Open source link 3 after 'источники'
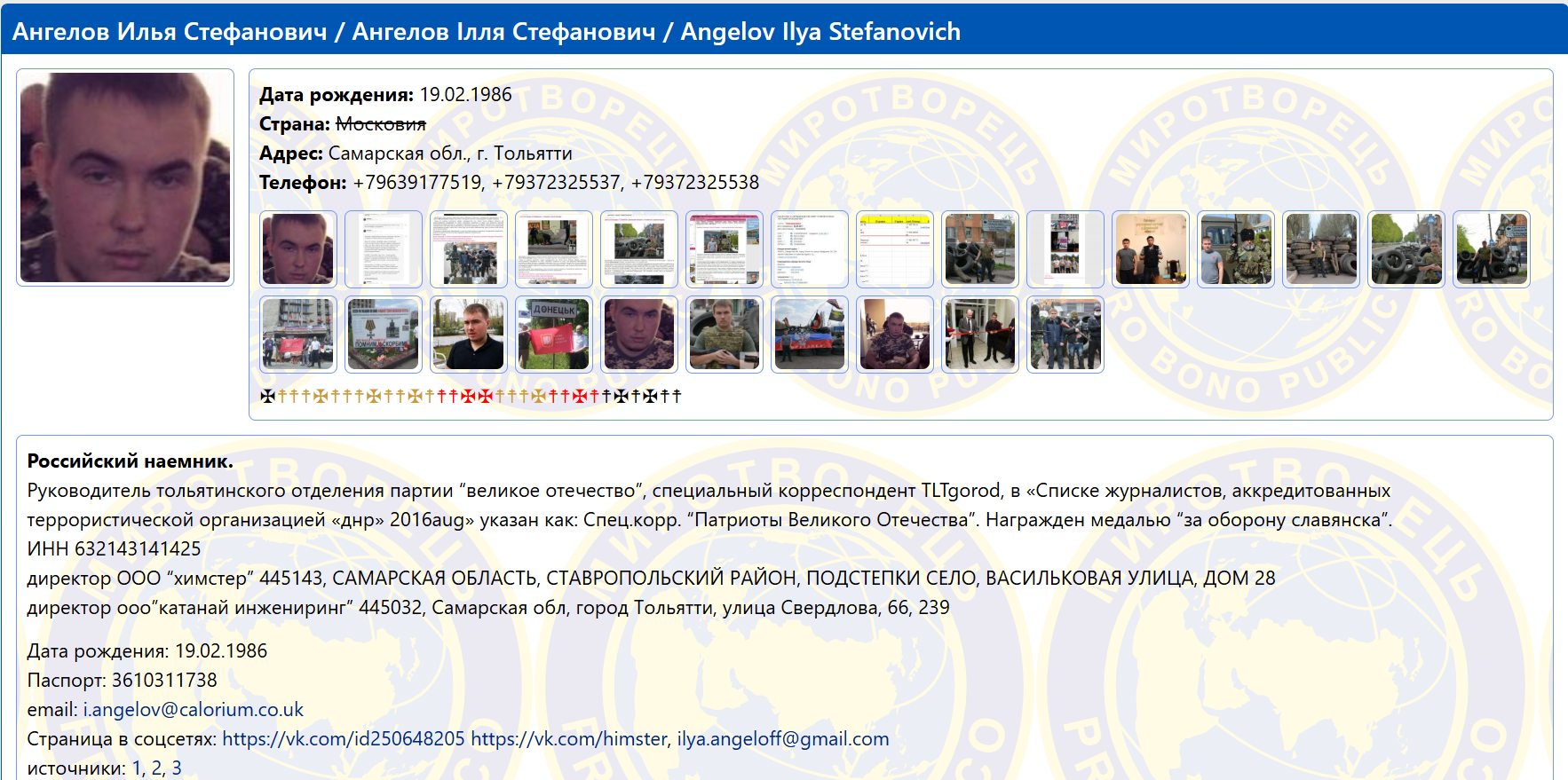This screenshot has height=780, width=1568. pos(177,768)
